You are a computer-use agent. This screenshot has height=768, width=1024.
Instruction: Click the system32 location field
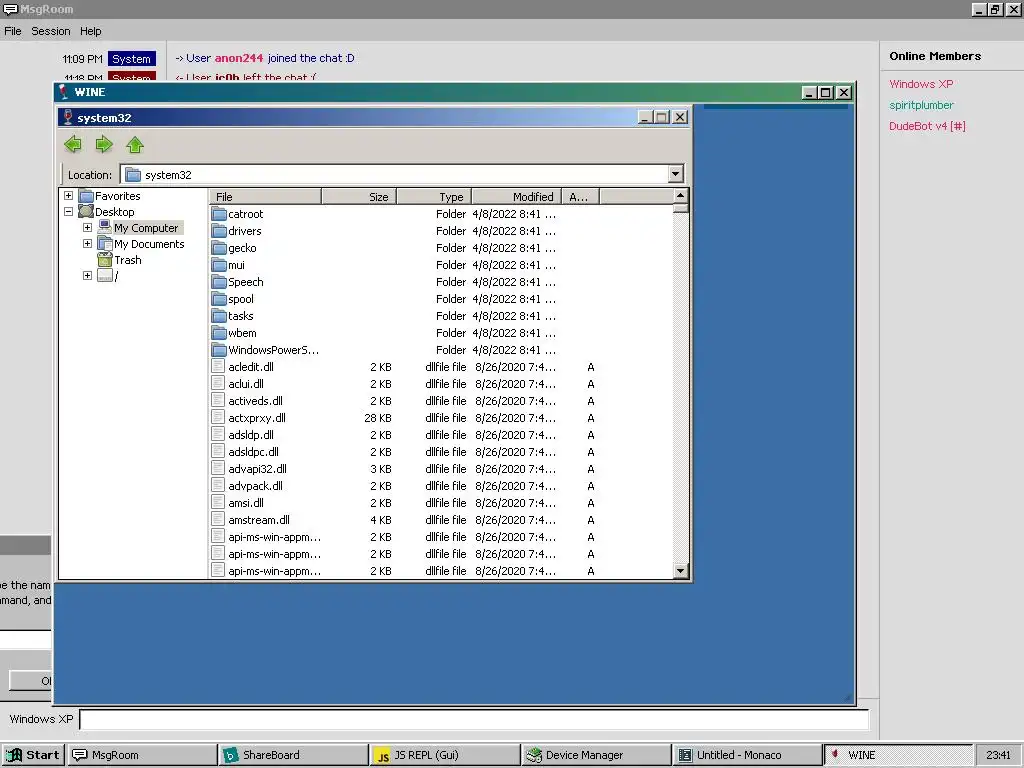394,174
